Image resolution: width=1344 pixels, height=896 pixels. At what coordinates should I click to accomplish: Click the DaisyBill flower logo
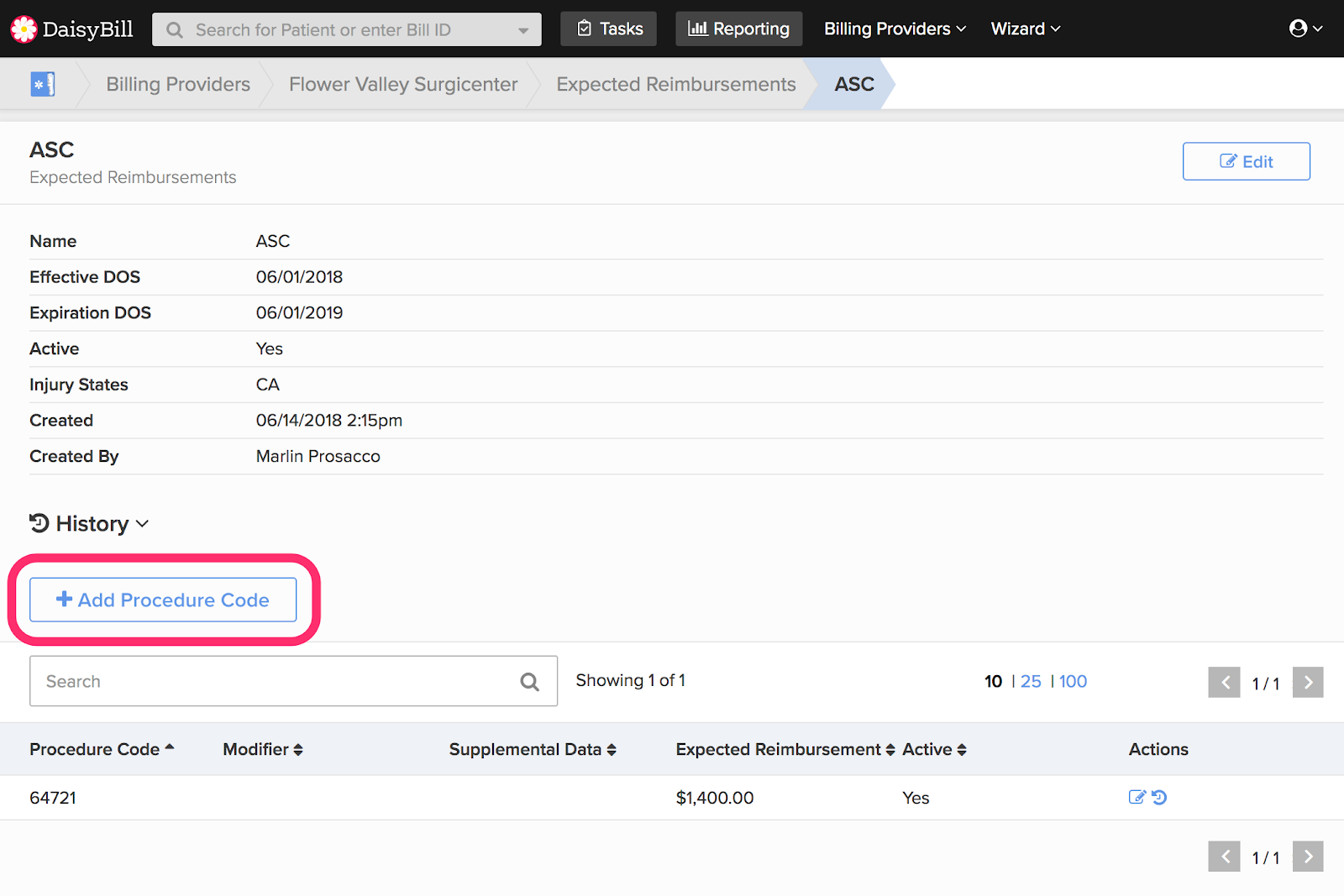pyautogui.click(x=24, y=29)
